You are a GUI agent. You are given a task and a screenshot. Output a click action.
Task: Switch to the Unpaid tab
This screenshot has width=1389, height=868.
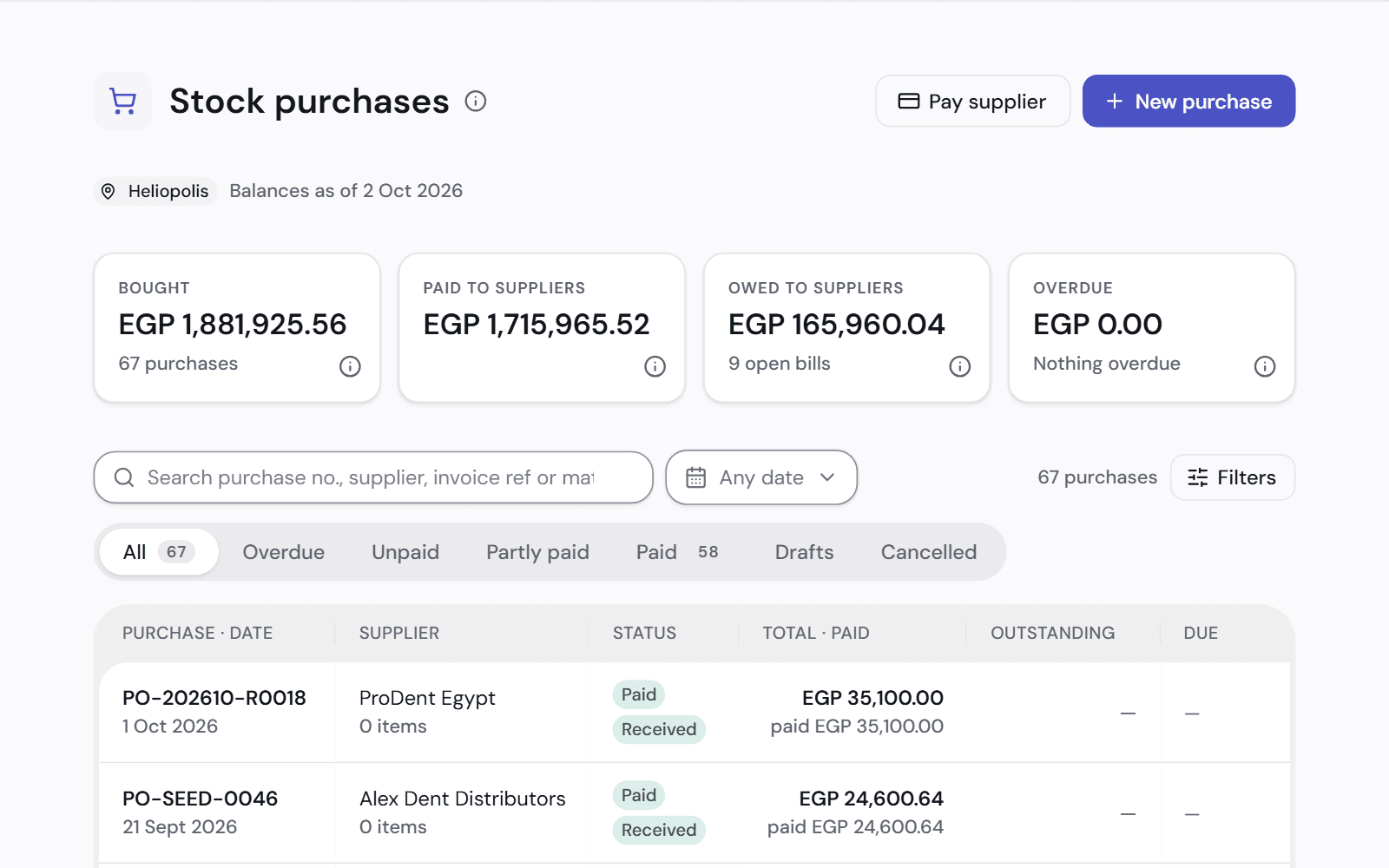pos(405,552)
